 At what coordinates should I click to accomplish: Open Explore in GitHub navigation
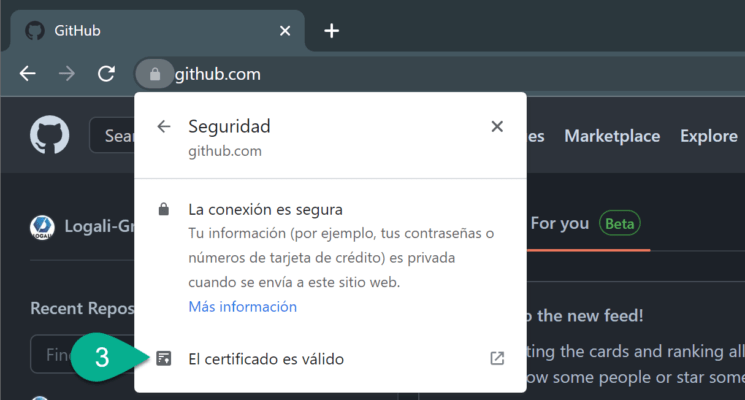click(x=708, y=136)
